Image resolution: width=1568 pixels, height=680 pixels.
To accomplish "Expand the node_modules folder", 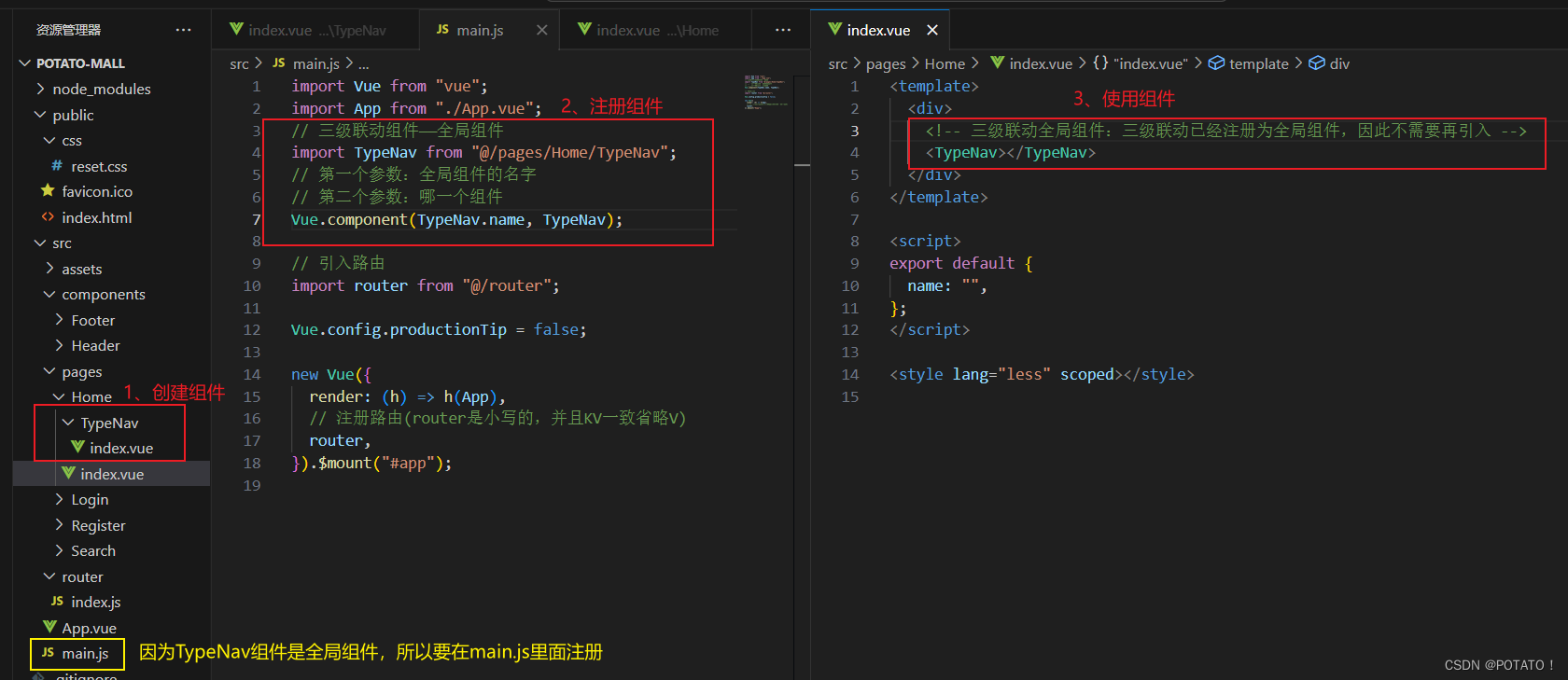I will [x=40, y=89].
